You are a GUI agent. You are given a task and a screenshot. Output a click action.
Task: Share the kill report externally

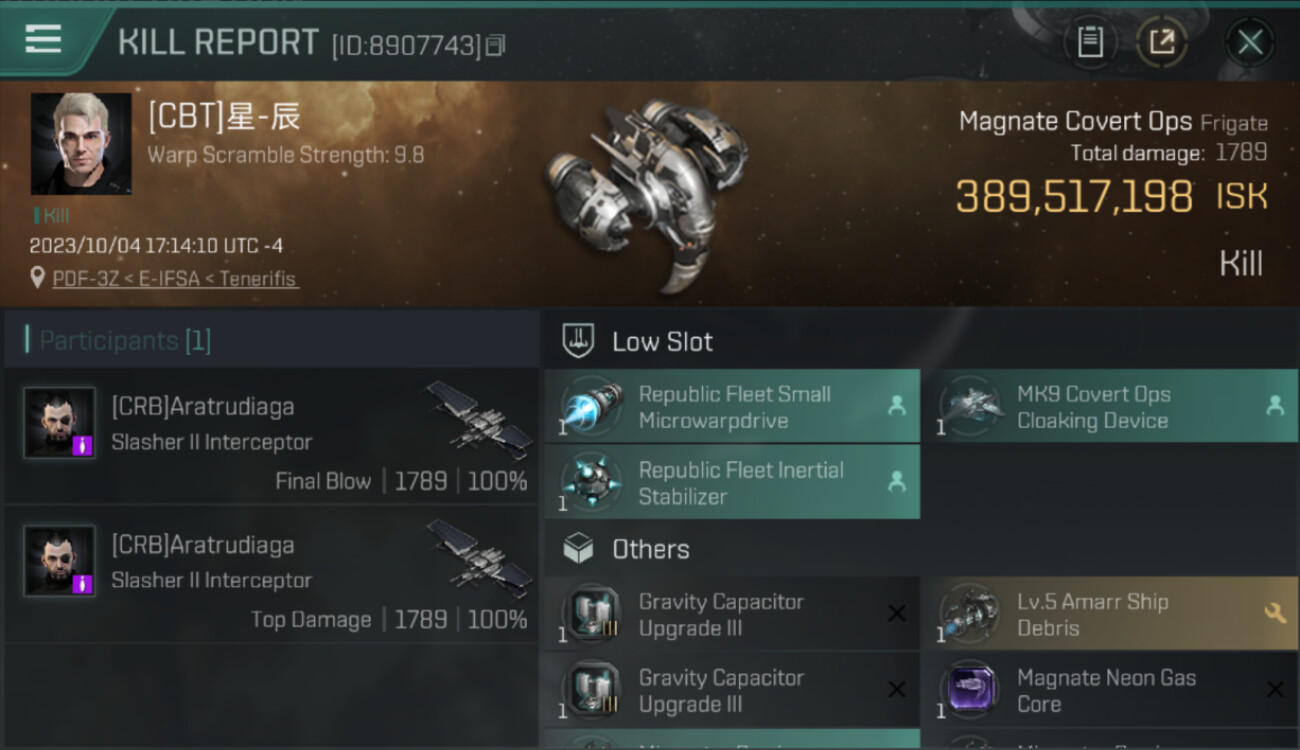tap(1161, 42)
